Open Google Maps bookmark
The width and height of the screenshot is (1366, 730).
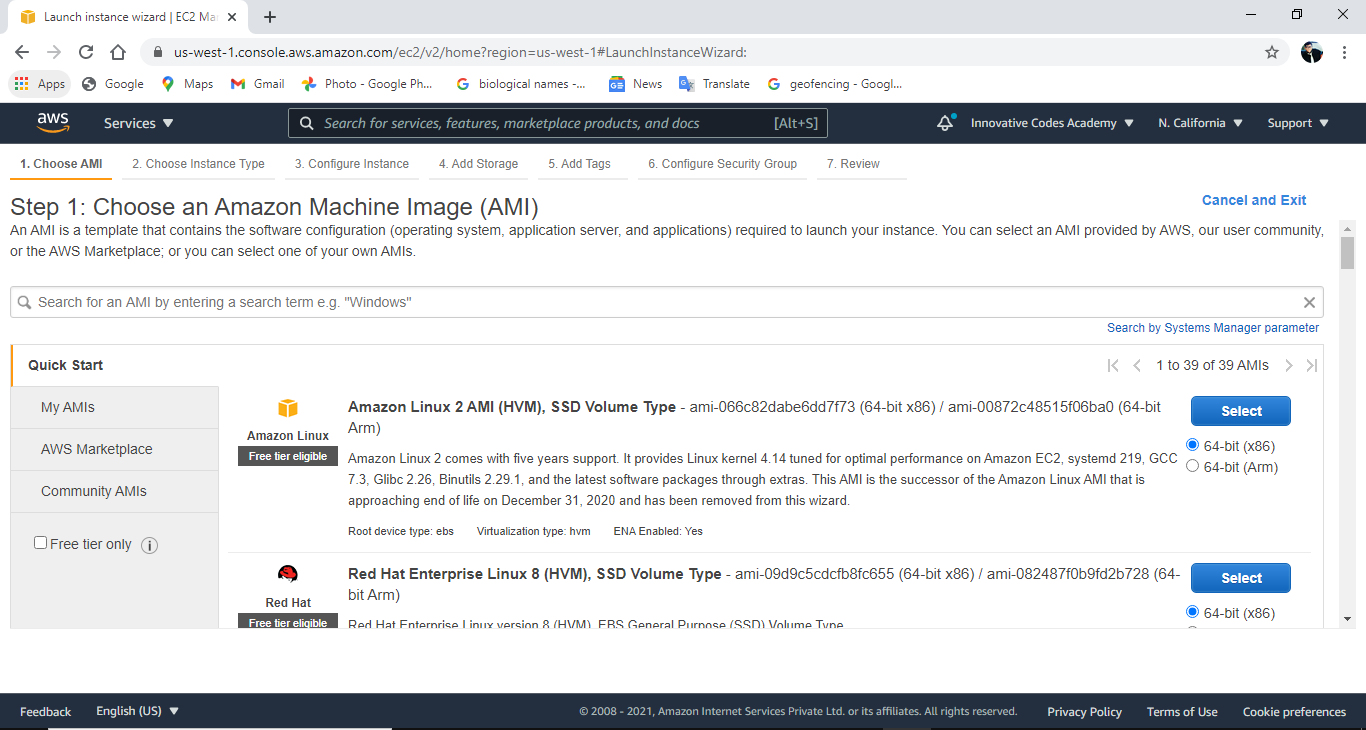[186, 84]
